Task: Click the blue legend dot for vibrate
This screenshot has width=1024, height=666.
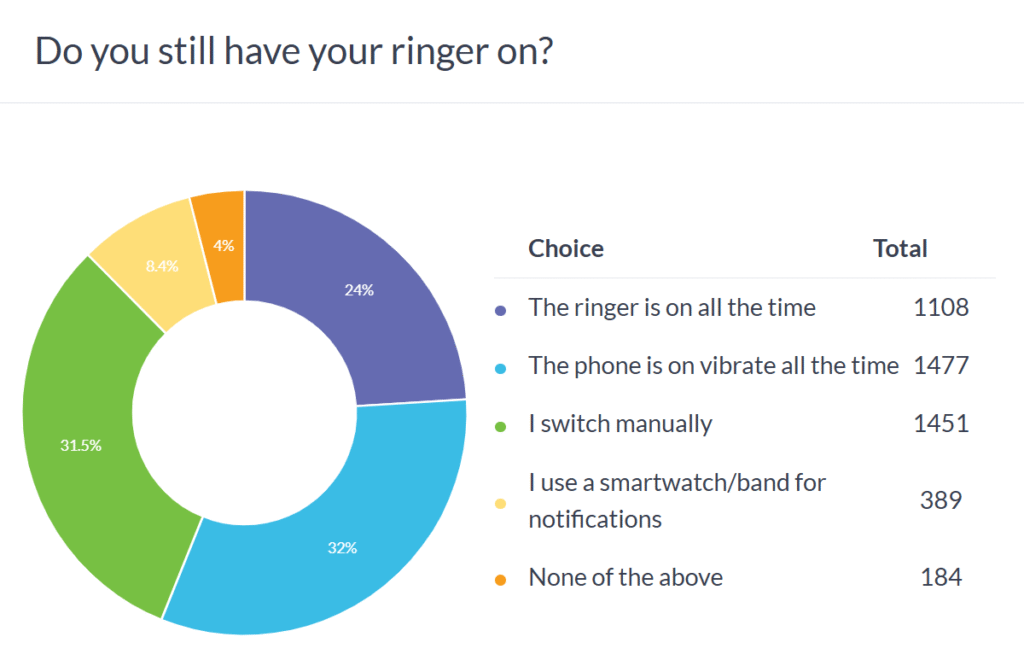Action: (502, 368)
